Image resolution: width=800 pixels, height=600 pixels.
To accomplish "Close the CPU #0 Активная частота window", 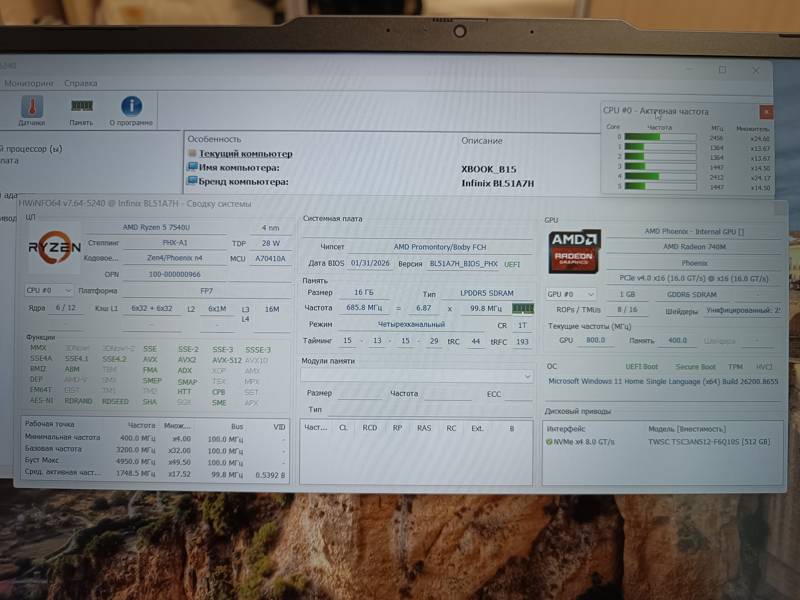I will click(766, 112).
